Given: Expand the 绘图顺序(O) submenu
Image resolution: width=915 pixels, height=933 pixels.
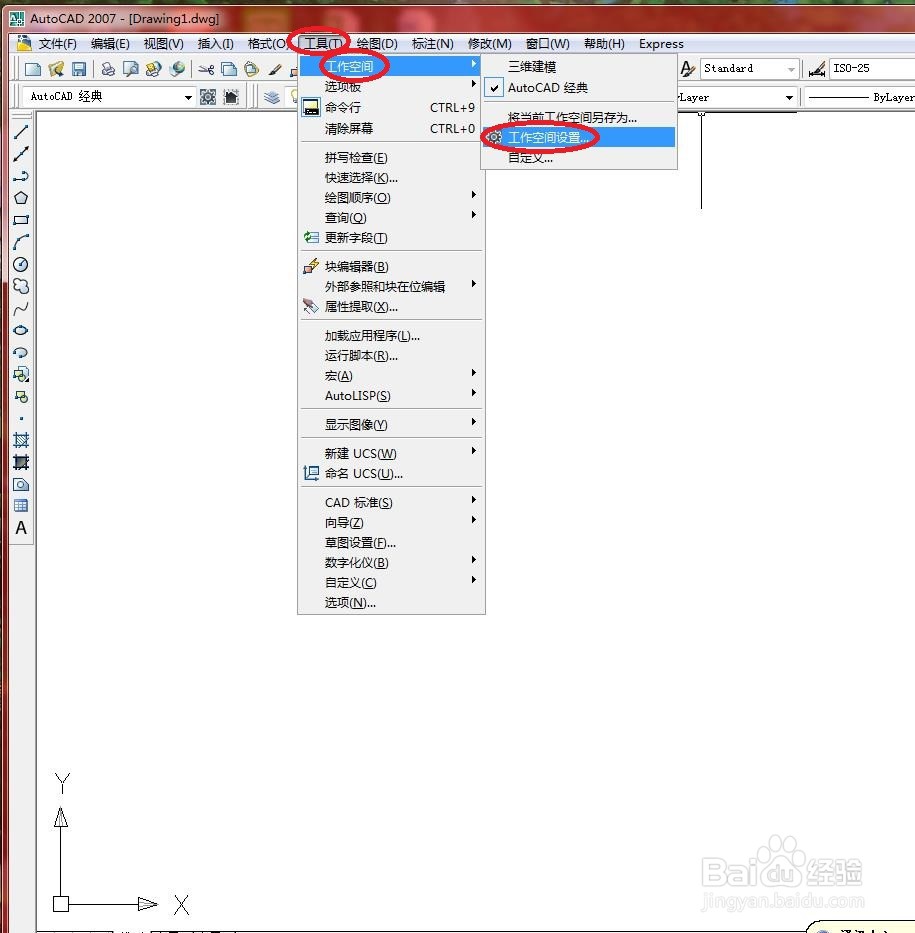Looking at the screenshot, I should tap(391, 198).
